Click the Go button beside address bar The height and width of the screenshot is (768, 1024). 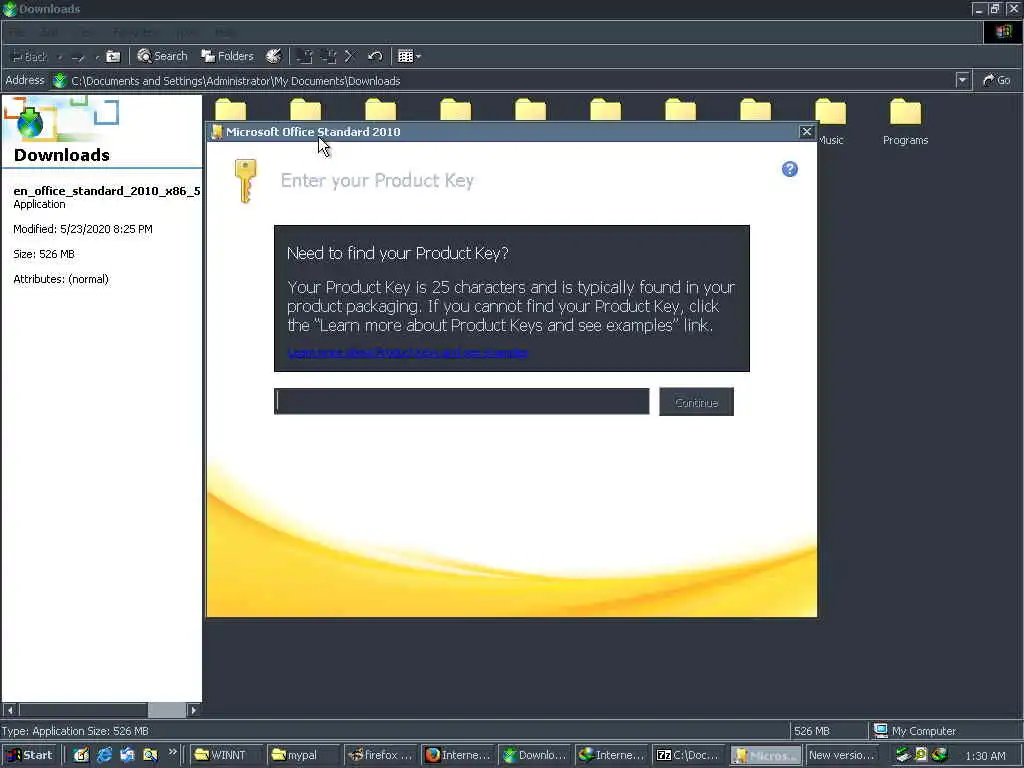[x=997, y=80]
